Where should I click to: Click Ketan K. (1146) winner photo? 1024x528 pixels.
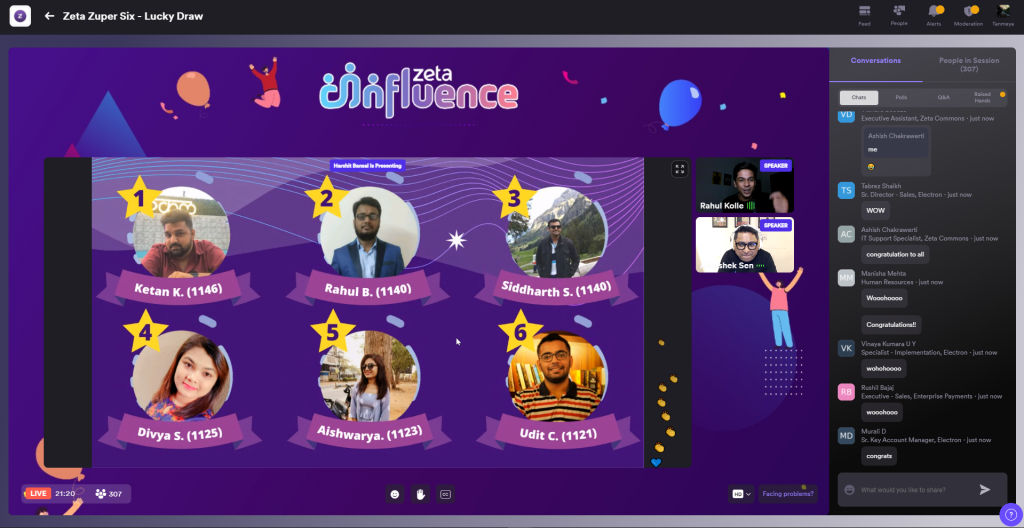(181, 233)
